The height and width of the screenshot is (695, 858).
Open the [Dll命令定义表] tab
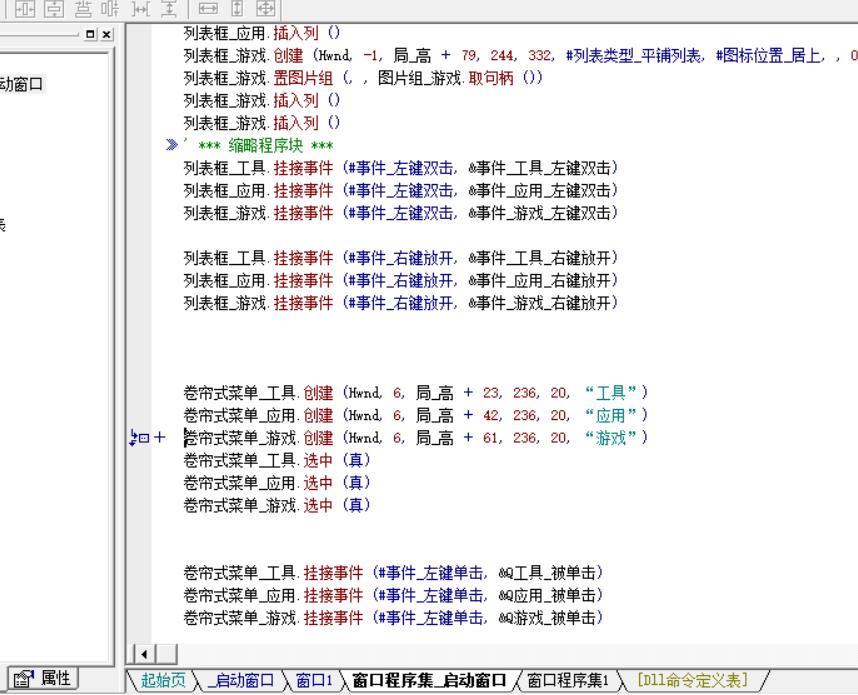pos(692,680)
